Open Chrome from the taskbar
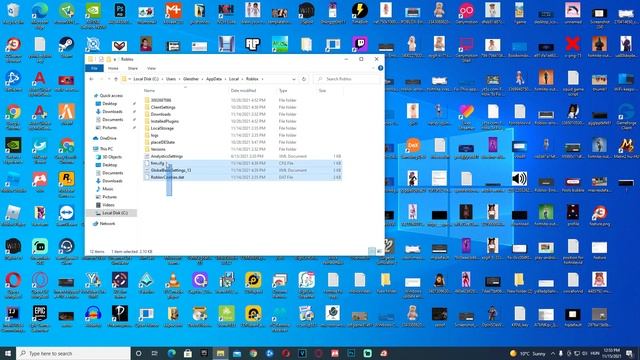The width and height of the screenshot is (640, 360). (x=253, y=353)
